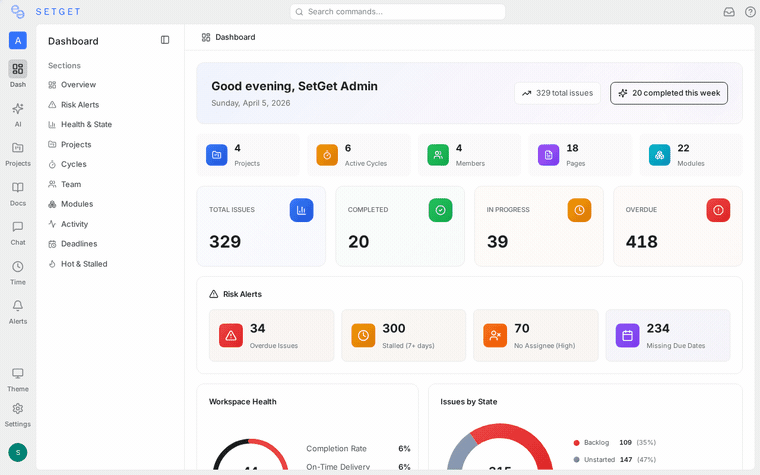Click the green user avatar S
The image size is (760, 475).
coord(18,452)
